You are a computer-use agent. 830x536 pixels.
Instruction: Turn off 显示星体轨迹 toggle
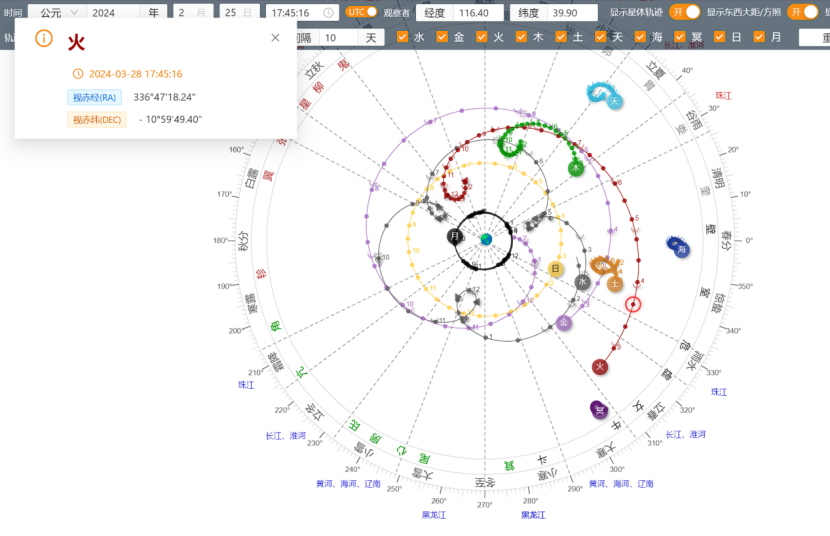pos(685,12)
